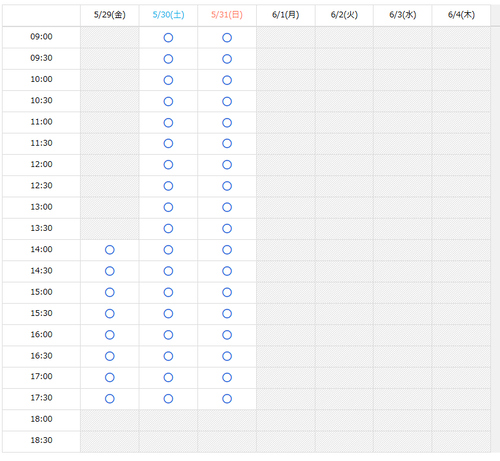Pick the 16:00 slot on 5/30(土)
500x461 pixels.
(168, 335)
